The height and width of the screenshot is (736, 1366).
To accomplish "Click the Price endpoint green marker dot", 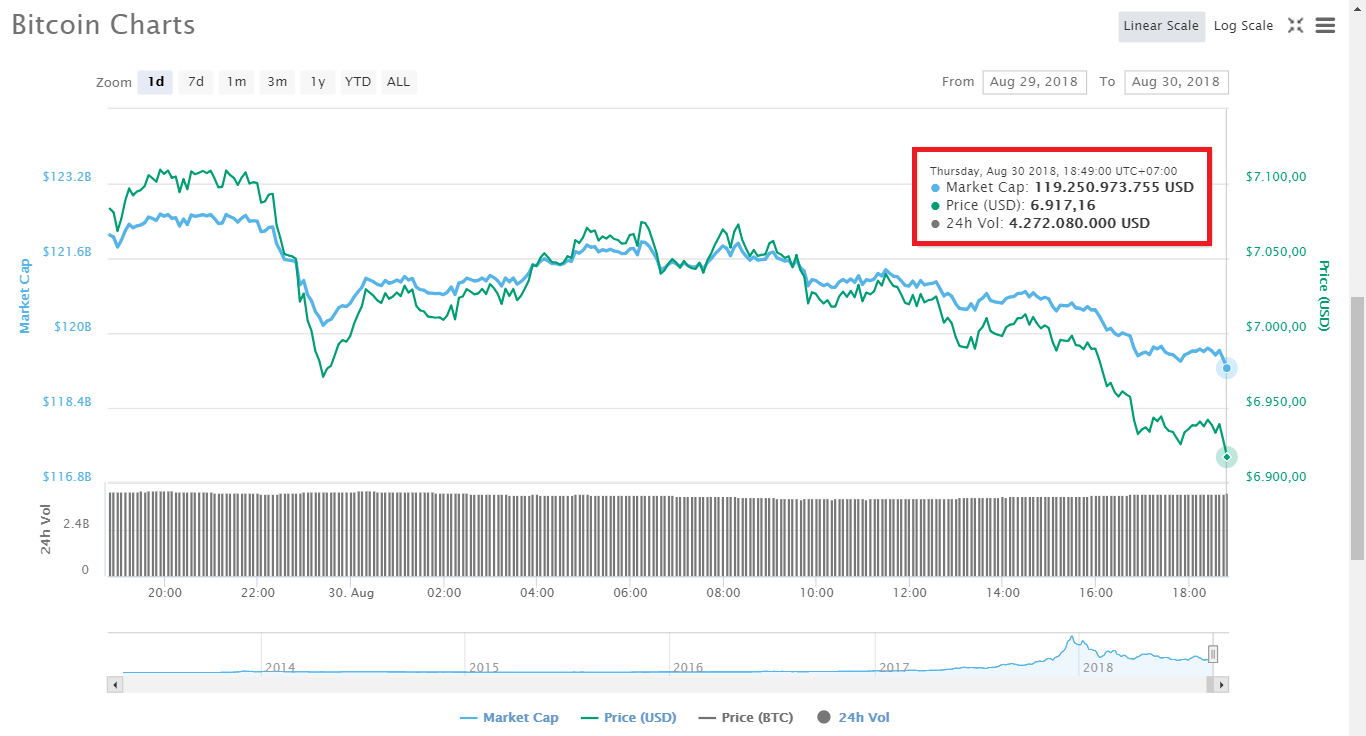I will click(1227, 457).
